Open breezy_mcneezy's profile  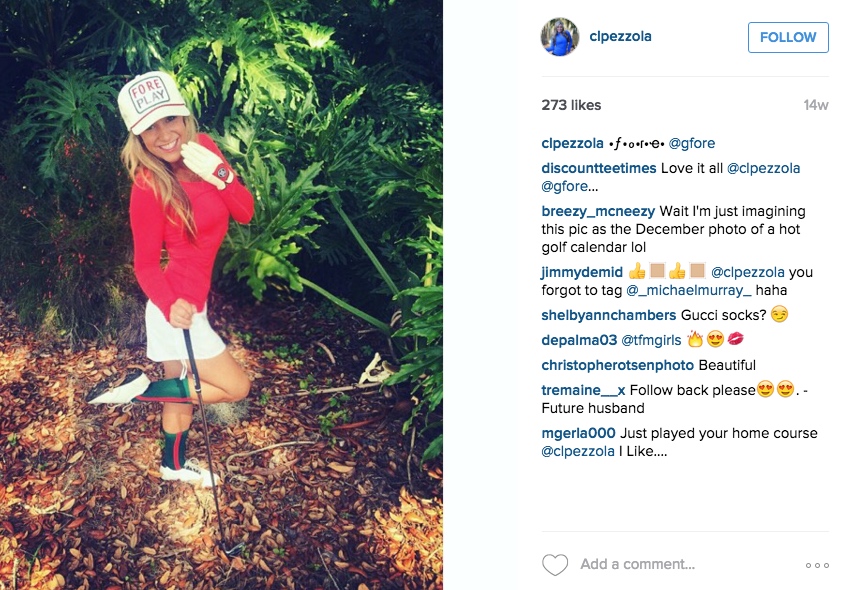598,211
